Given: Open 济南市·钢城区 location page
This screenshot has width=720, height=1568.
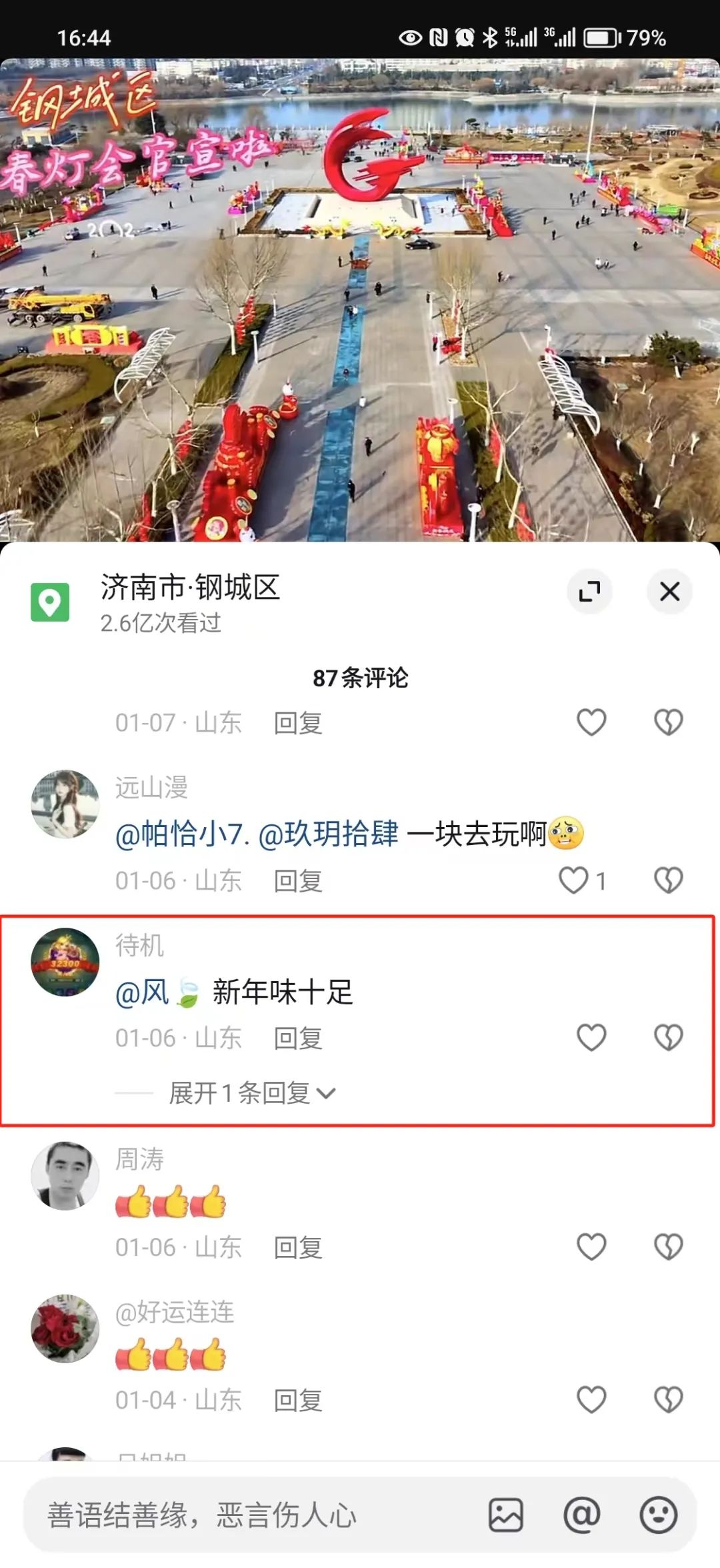Looking at the screenshot, I should pyautogui.click(x=190, y=588).
